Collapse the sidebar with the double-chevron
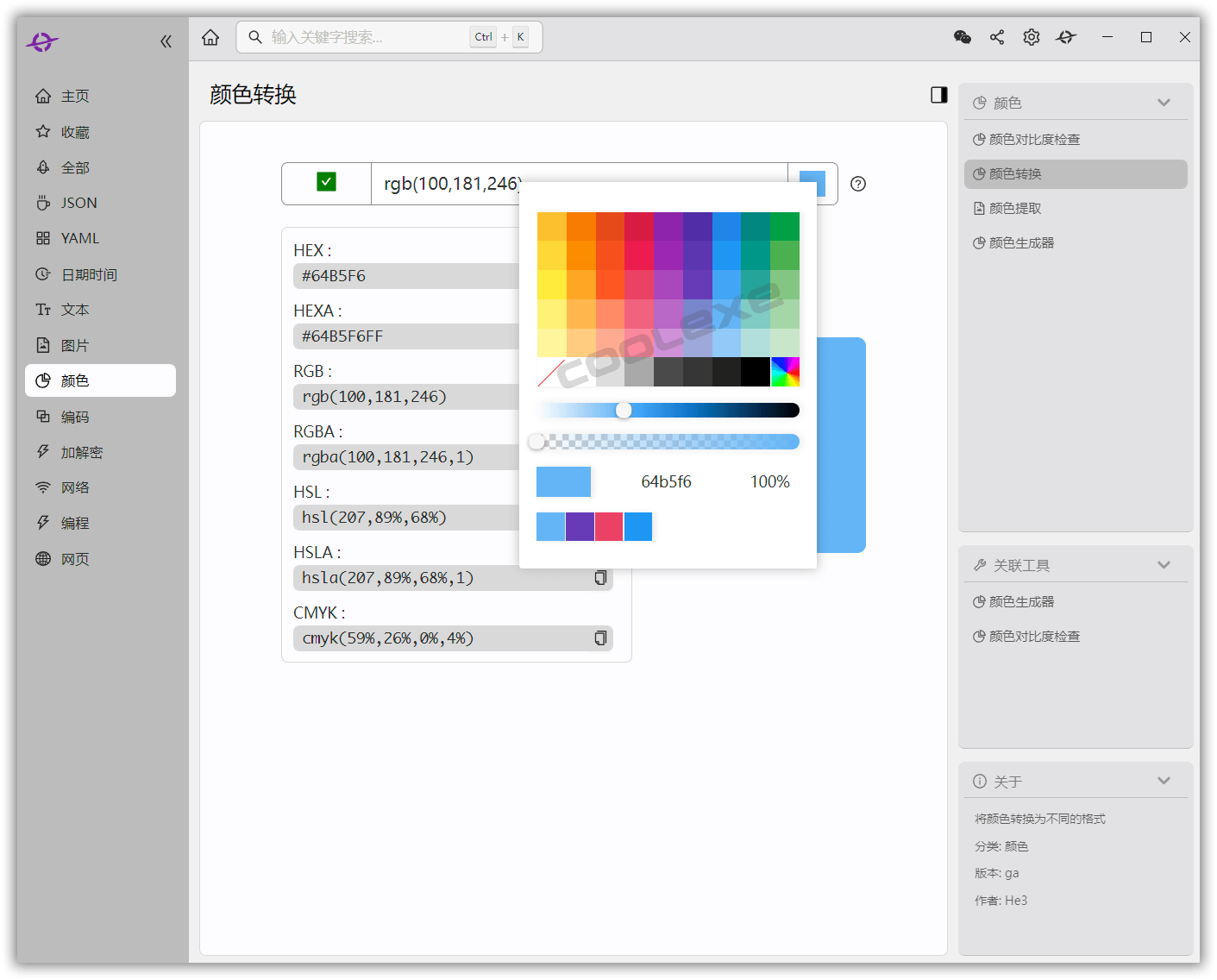The image size is (1217, 980). (x=166, y=40)
